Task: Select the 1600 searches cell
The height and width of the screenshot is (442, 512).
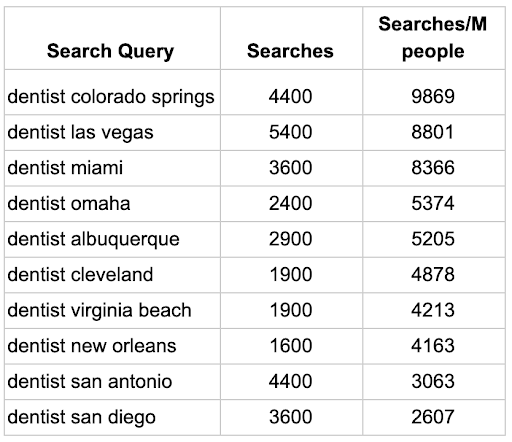Action: pyautogui.click(x=291, y=346)
